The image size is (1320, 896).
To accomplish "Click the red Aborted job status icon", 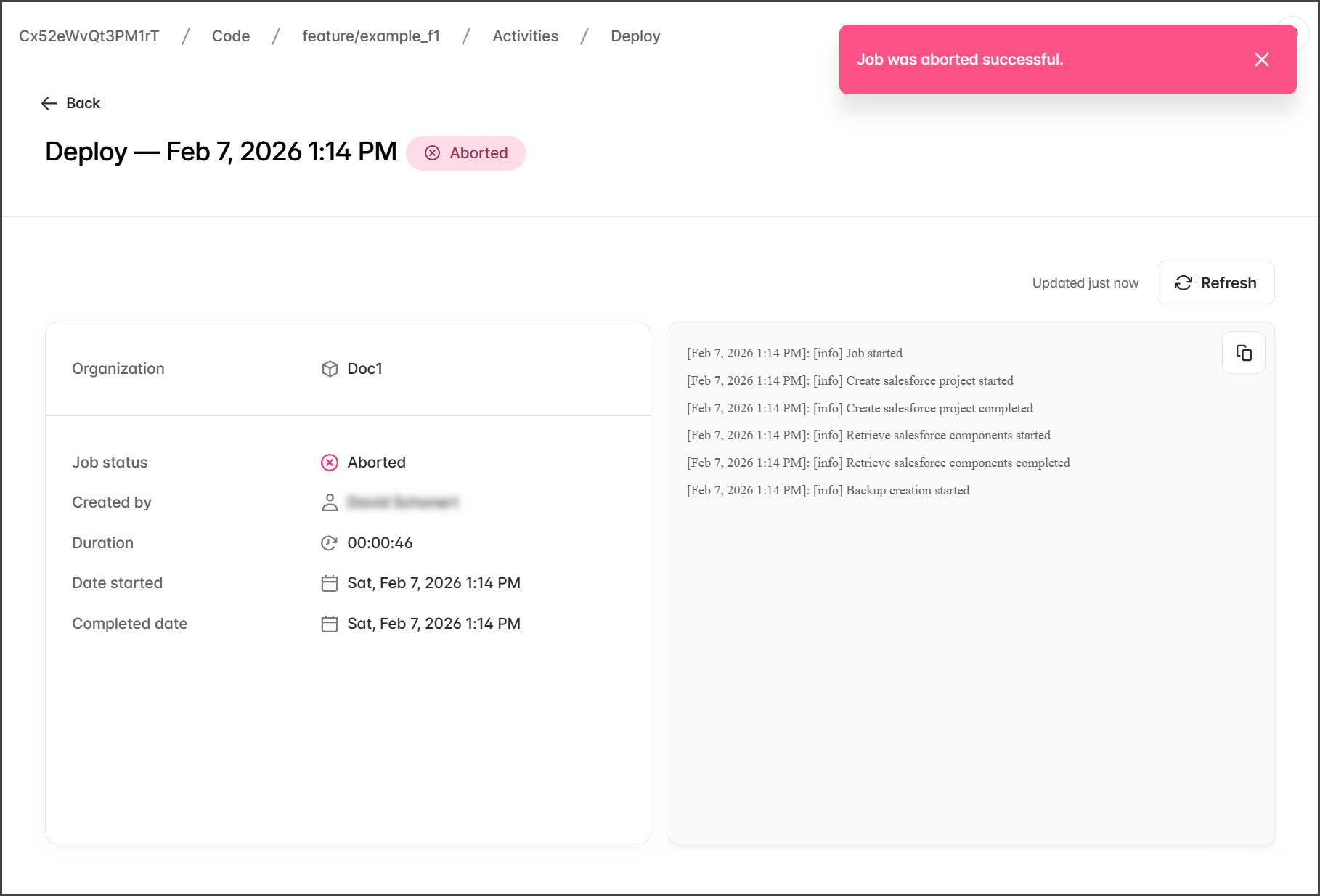I will 330,463.
